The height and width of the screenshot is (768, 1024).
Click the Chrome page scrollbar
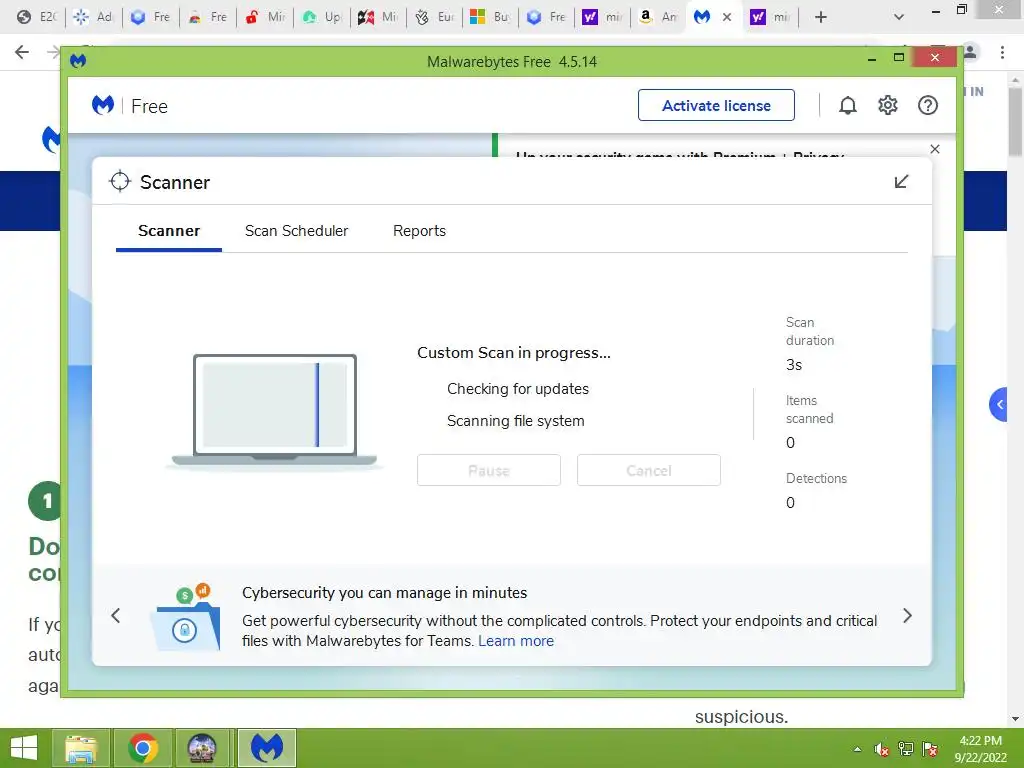coord(1015,121)
